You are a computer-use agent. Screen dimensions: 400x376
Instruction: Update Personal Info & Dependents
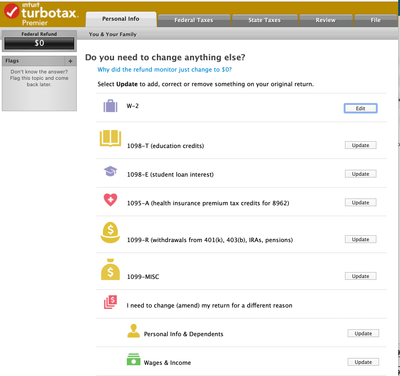tap(363, 333)
